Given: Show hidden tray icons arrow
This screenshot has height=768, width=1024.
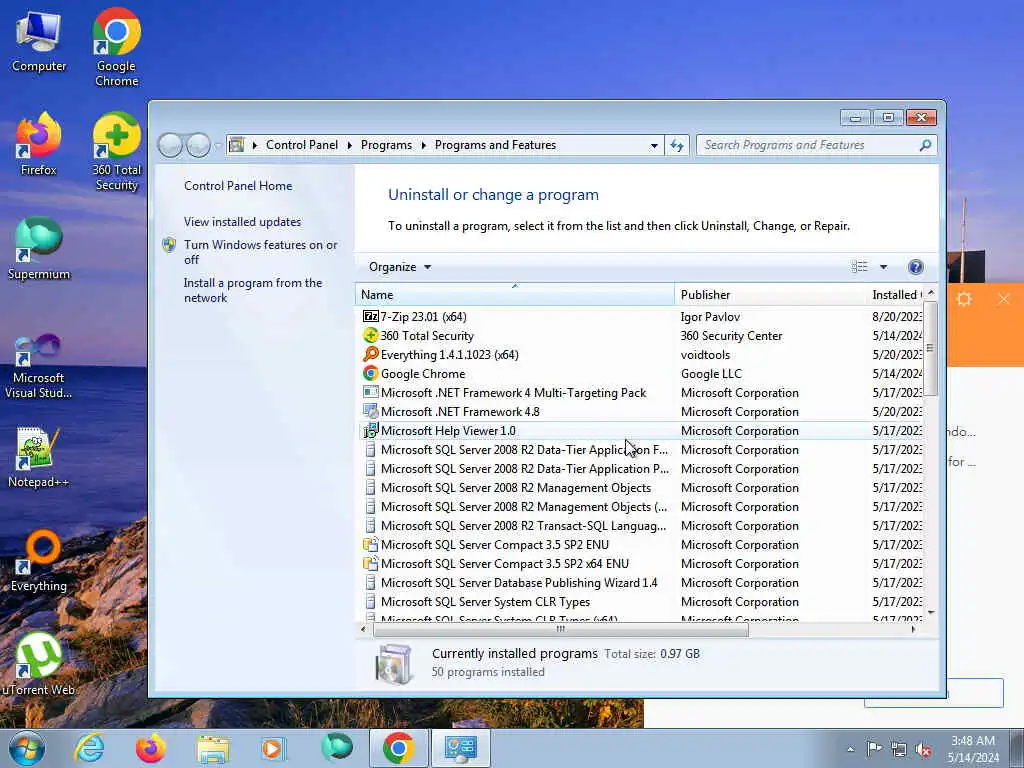Looking at the screenshot, I should 850,750.
